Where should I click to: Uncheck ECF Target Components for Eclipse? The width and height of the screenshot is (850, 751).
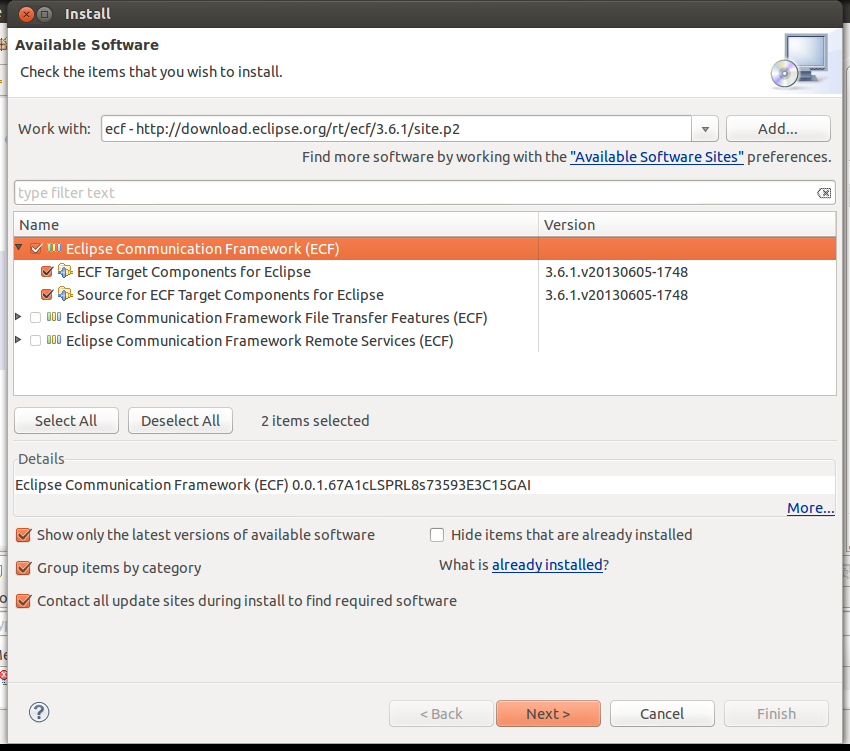pos(47,271)
